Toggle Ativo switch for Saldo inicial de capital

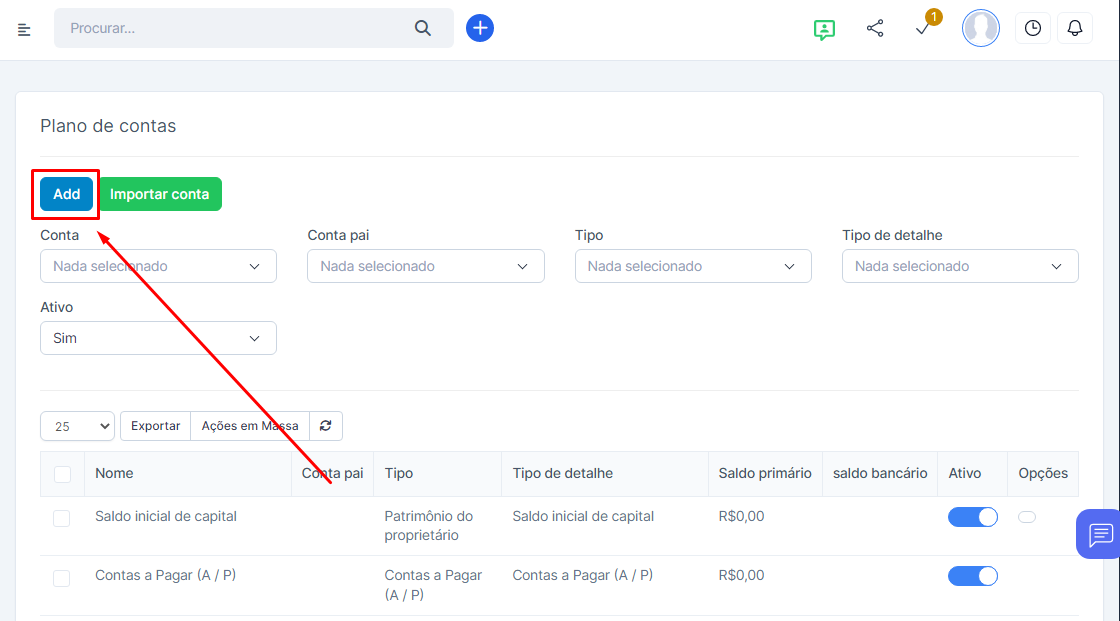[x=972, y=517]
